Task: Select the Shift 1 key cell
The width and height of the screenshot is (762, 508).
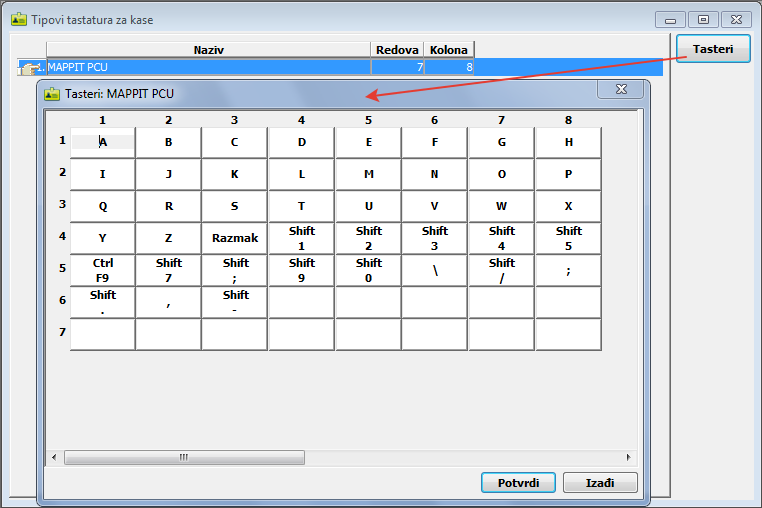Action: click(x=301, y=238)
